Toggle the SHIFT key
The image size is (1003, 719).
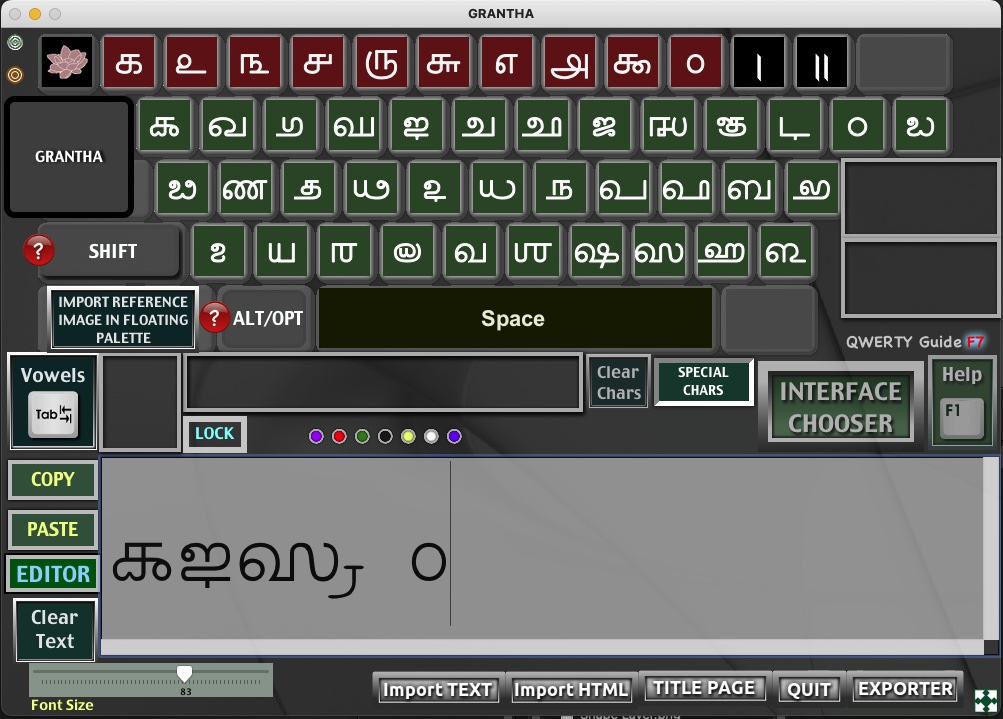112,252
